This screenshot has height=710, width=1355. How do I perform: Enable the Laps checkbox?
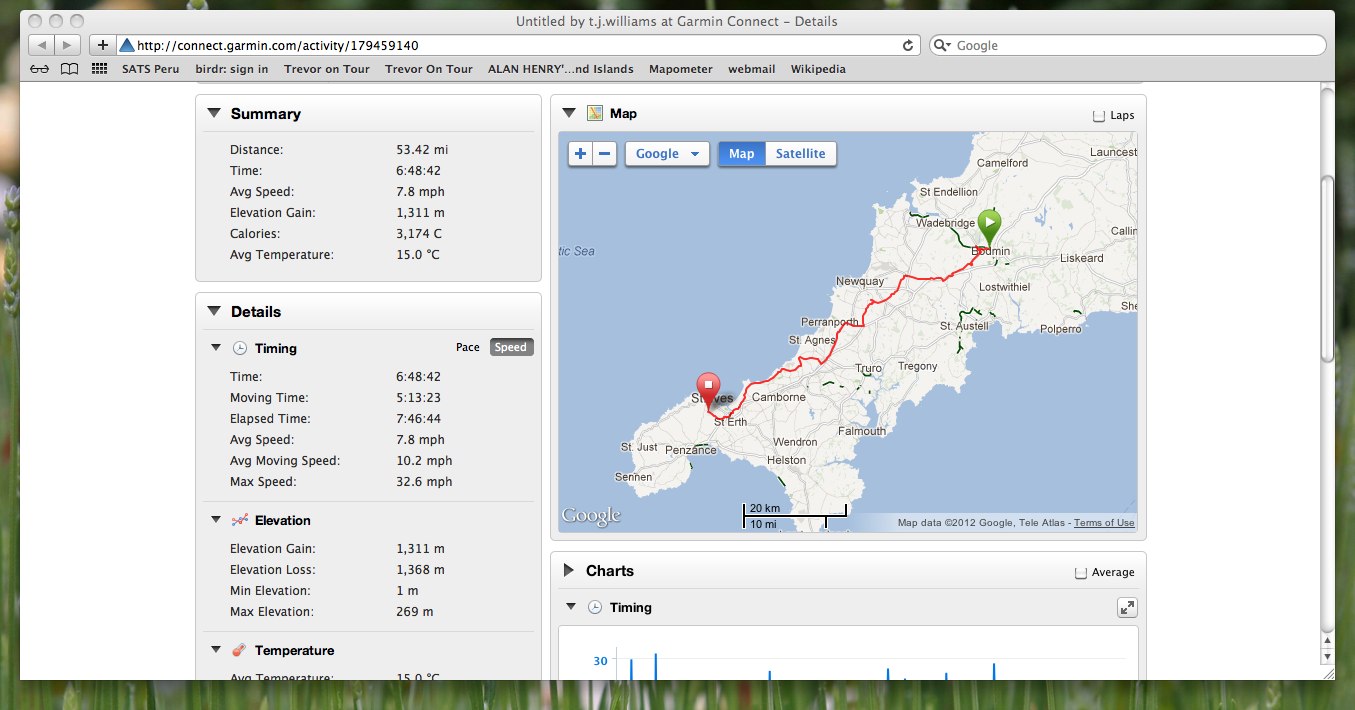point(1099,115)
